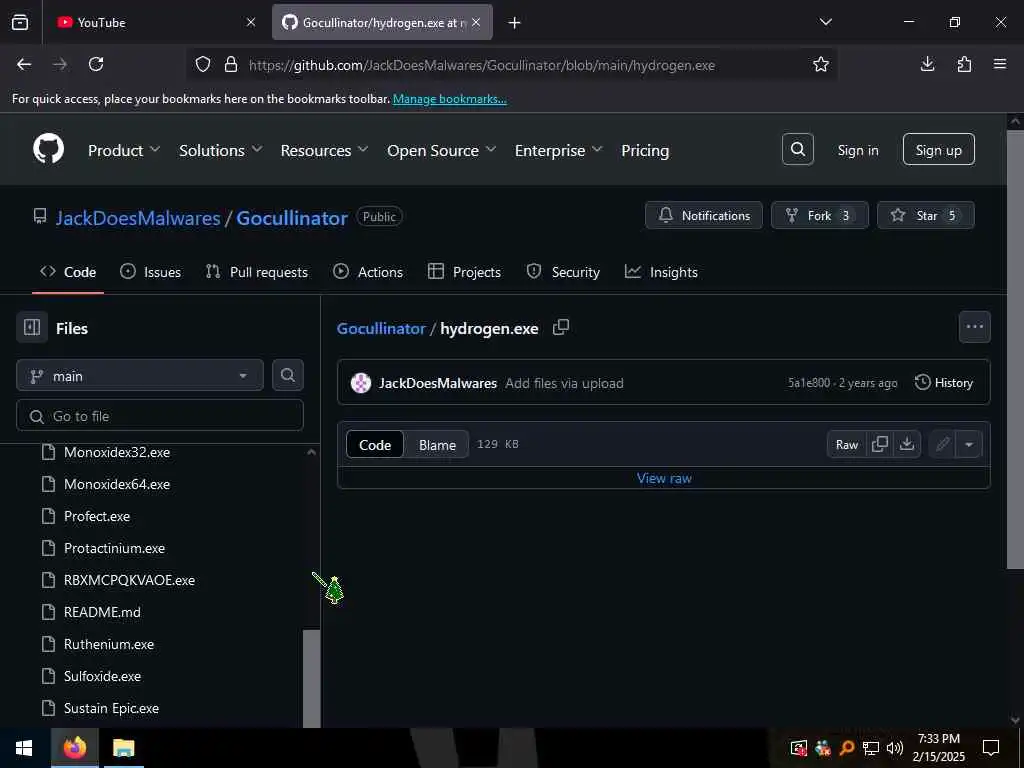Open the Windows notification center
The height and width of the screenshot is (768, 1024).
(991, 748)
